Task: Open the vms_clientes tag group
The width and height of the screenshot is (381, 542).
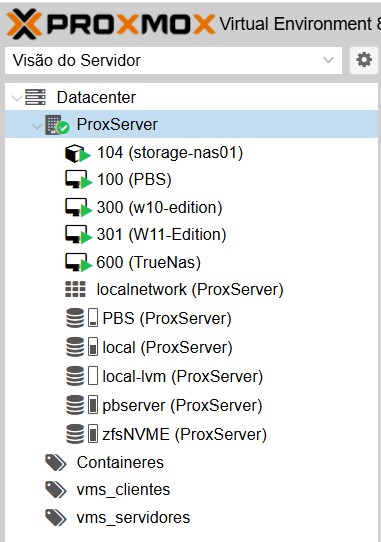Action: point(123,490)
